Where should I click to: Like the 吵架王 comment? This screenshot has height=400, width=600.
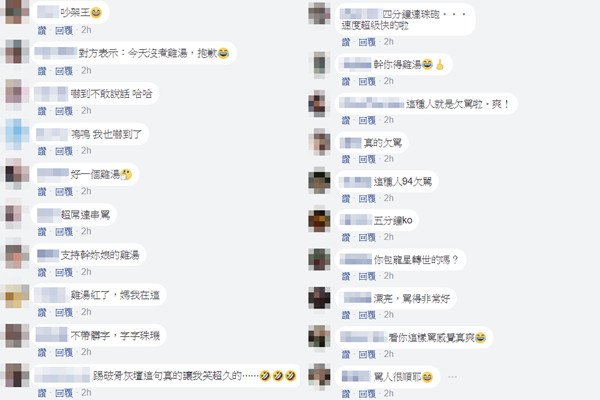pyautogui.click(x=42, y=30)
